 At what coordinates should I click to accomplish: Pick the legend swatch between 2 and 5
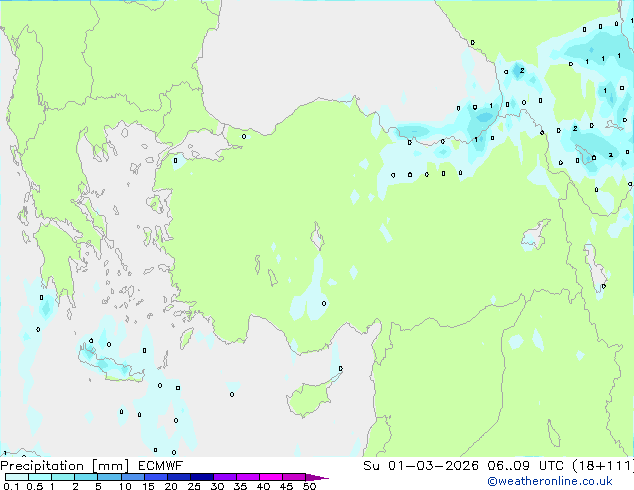86,477
